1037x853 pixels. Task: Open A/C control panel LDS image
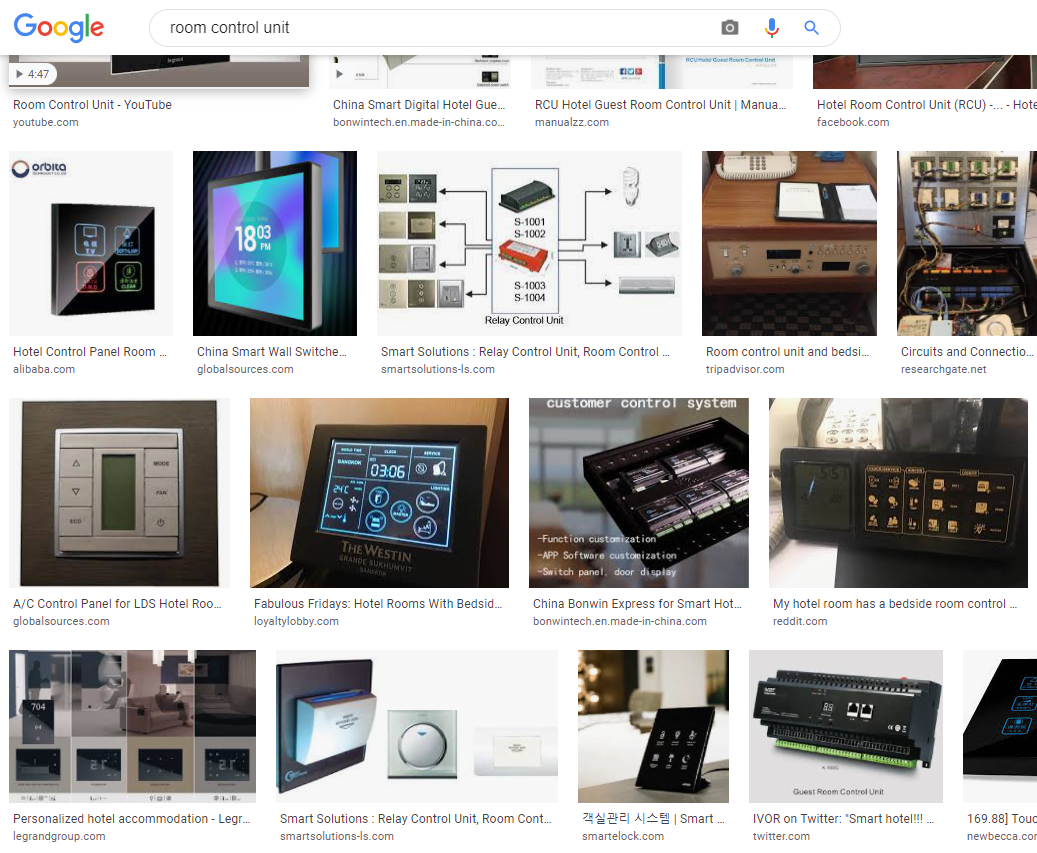120,493
